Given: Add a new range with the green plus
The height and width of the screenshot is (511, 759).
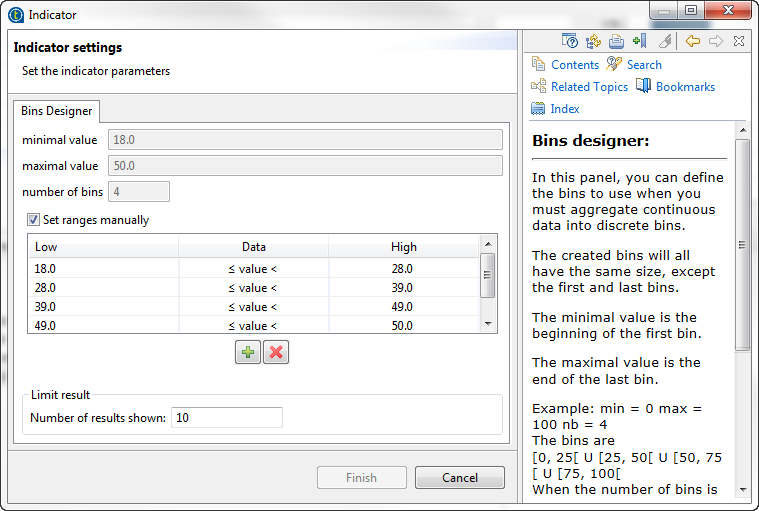Looking at the screenshot, I should (x=248, y=352).
